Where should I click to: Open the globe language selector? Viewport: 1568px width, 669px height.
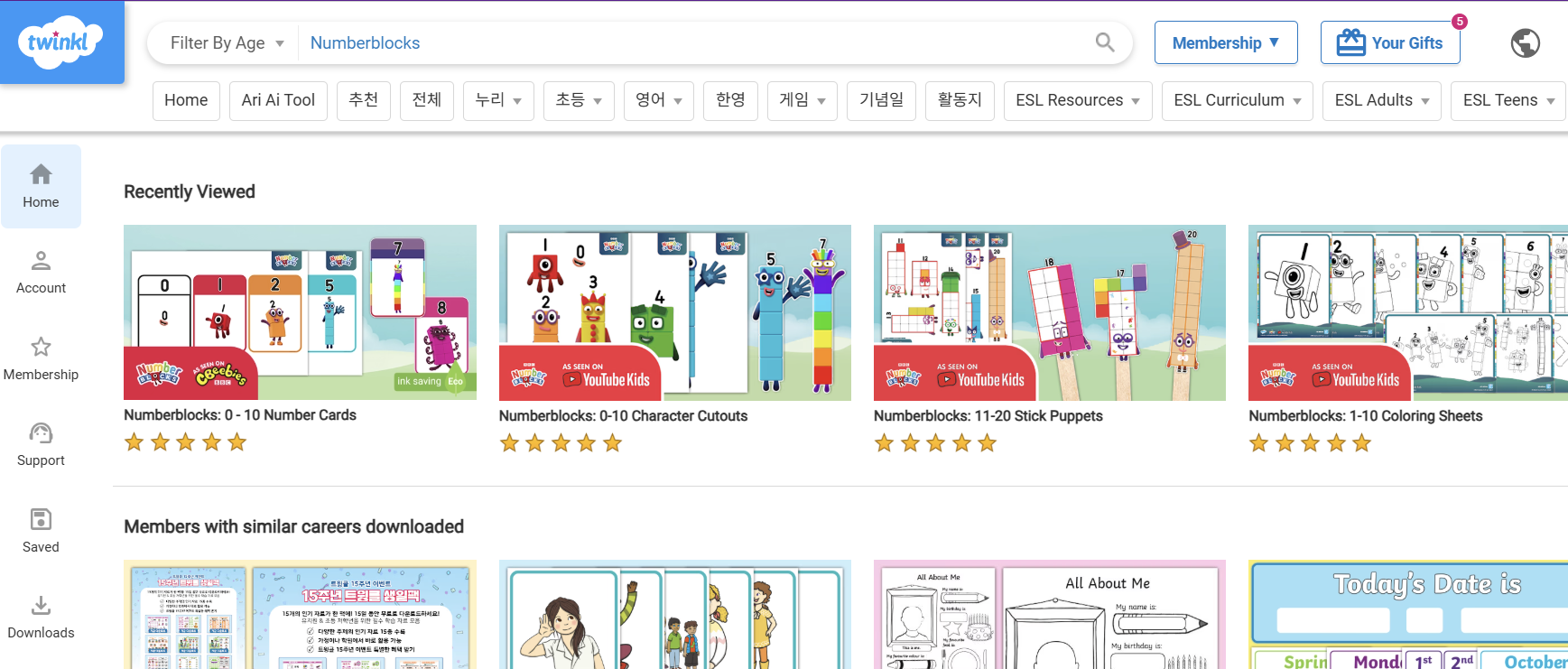pos(1526,42)
